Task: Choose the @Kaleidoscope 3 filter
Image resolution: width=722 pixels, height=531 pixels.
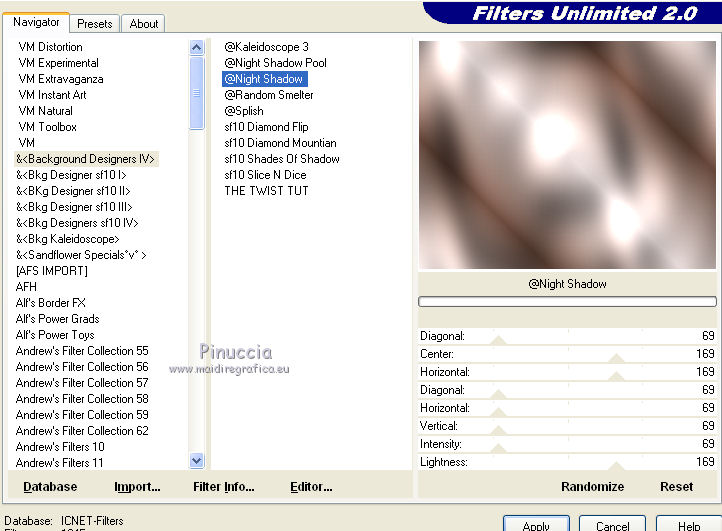Action: (267, 47)
